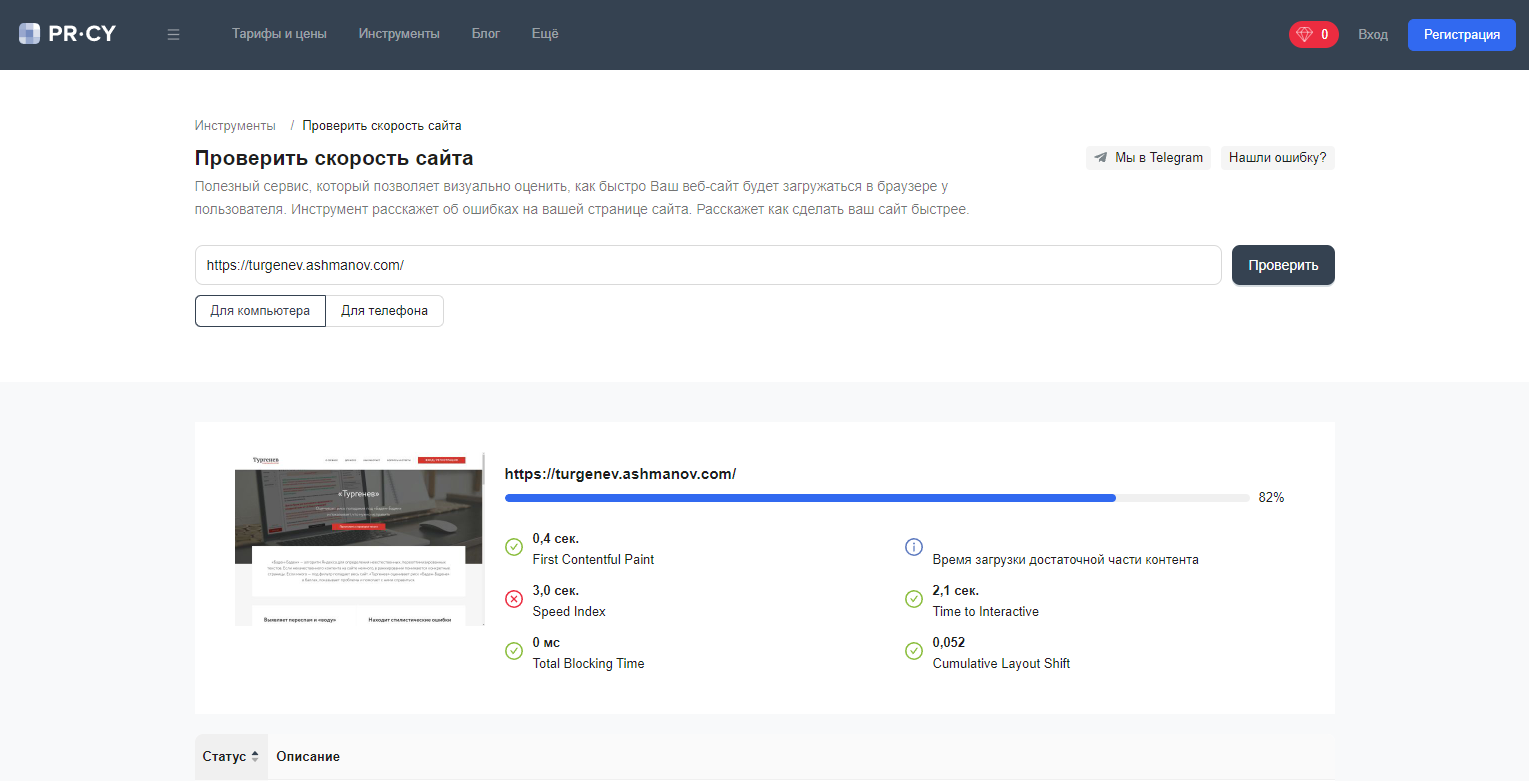Click the info icon beside Время загрузки
Image resolution: width=1529 pixels, height=781 pixels.
[x=913, y=547]
